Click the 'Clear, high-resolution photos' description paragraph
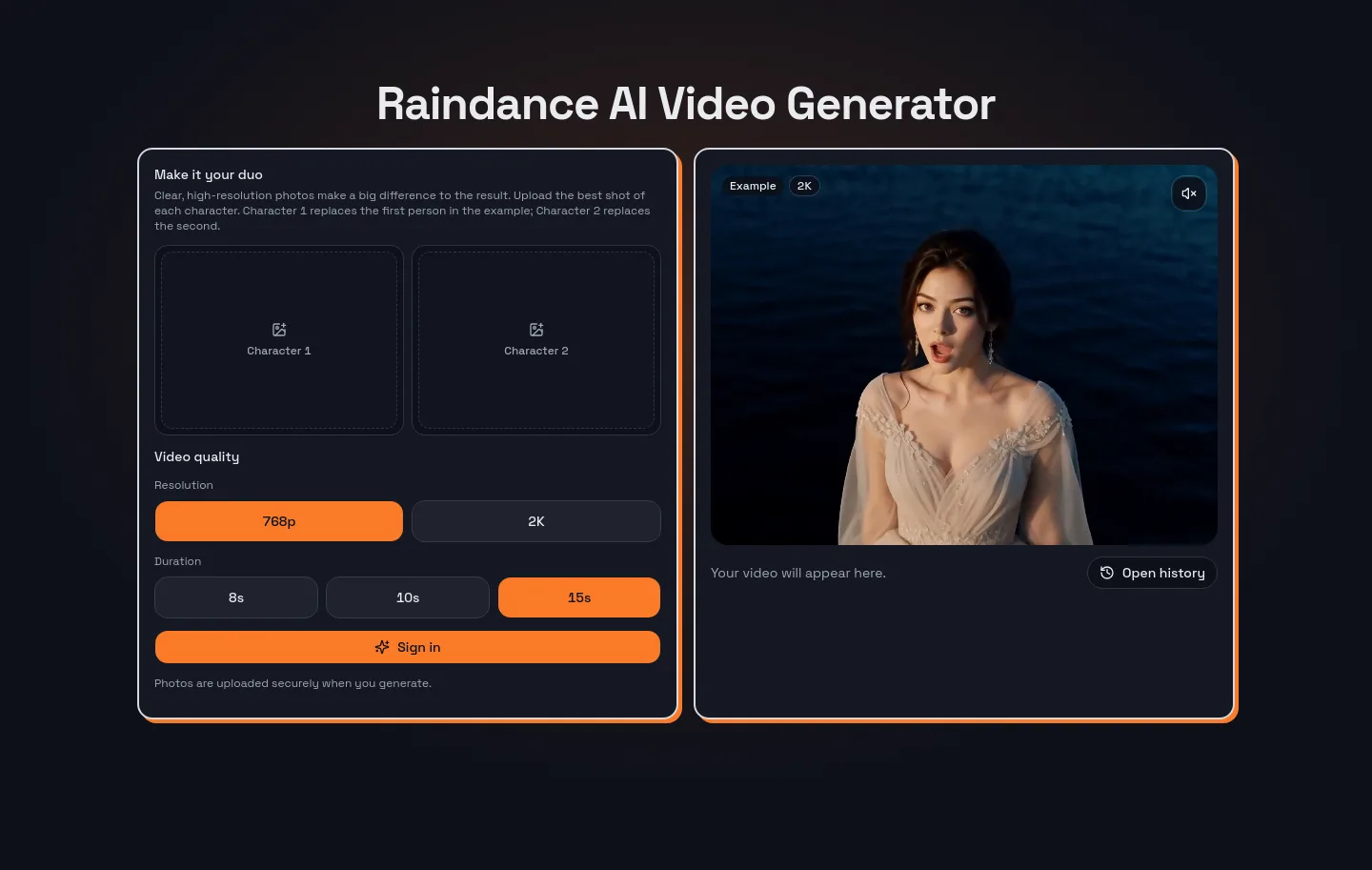1372x870 pixels. [402, 211]
